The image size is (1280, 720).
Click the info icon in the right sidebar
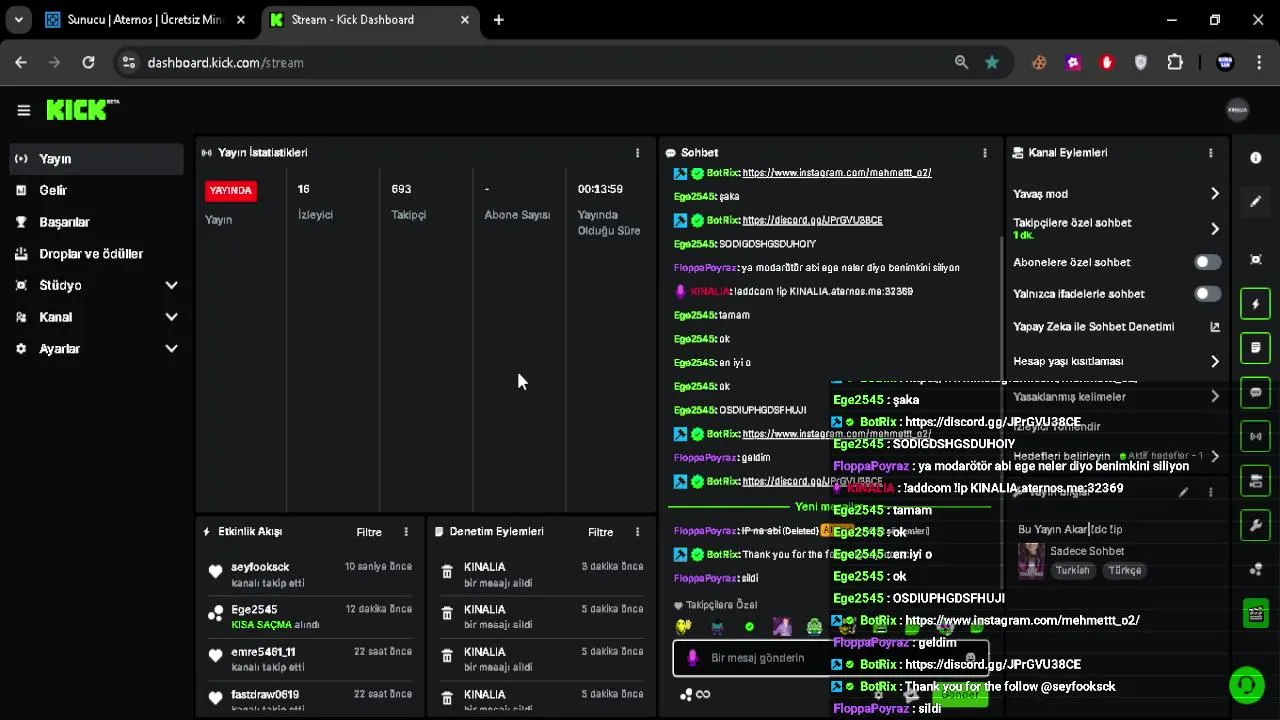click(1256, 158)
